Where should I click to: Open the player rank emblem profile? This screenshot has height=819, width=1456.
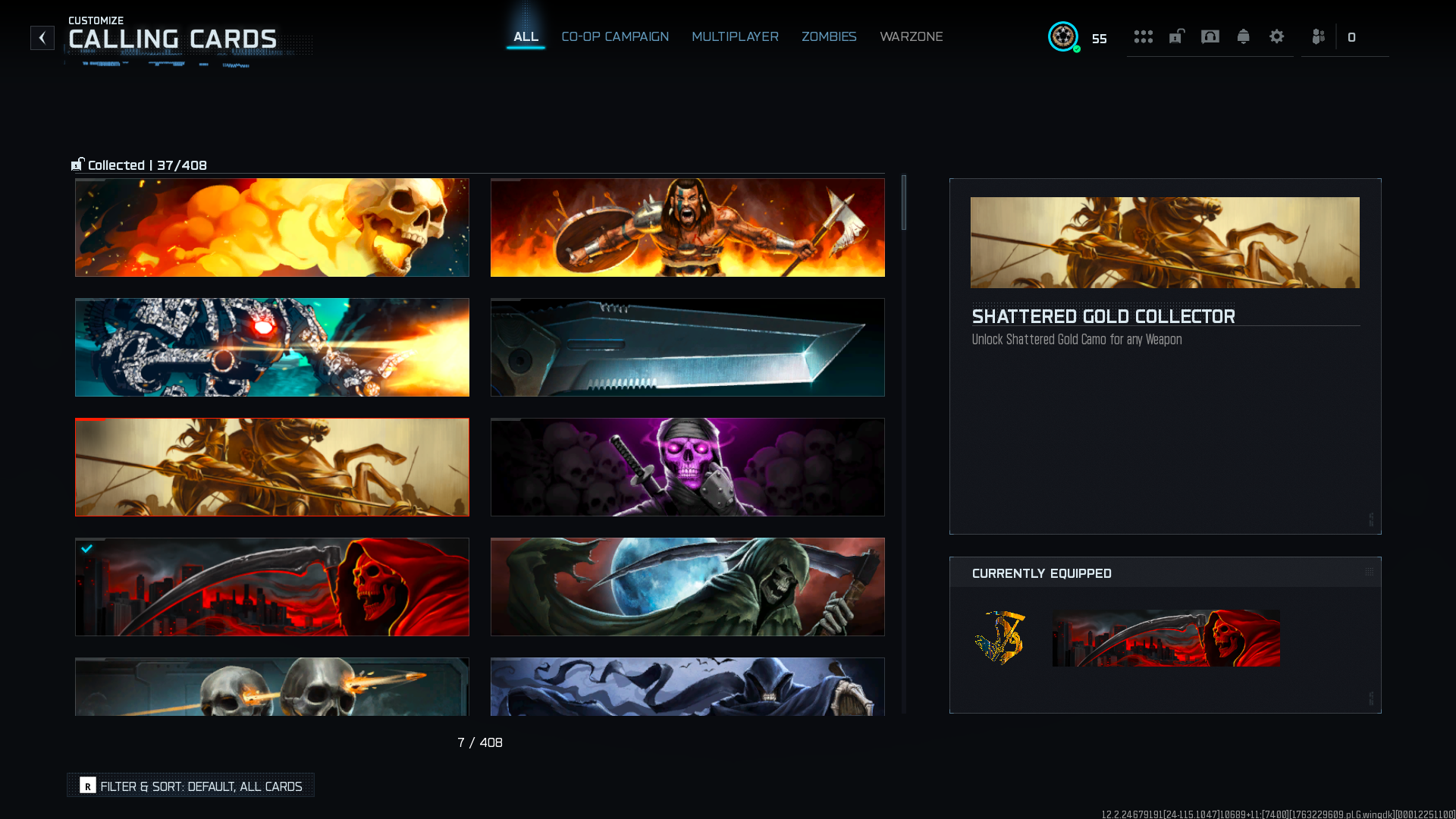1063,36
